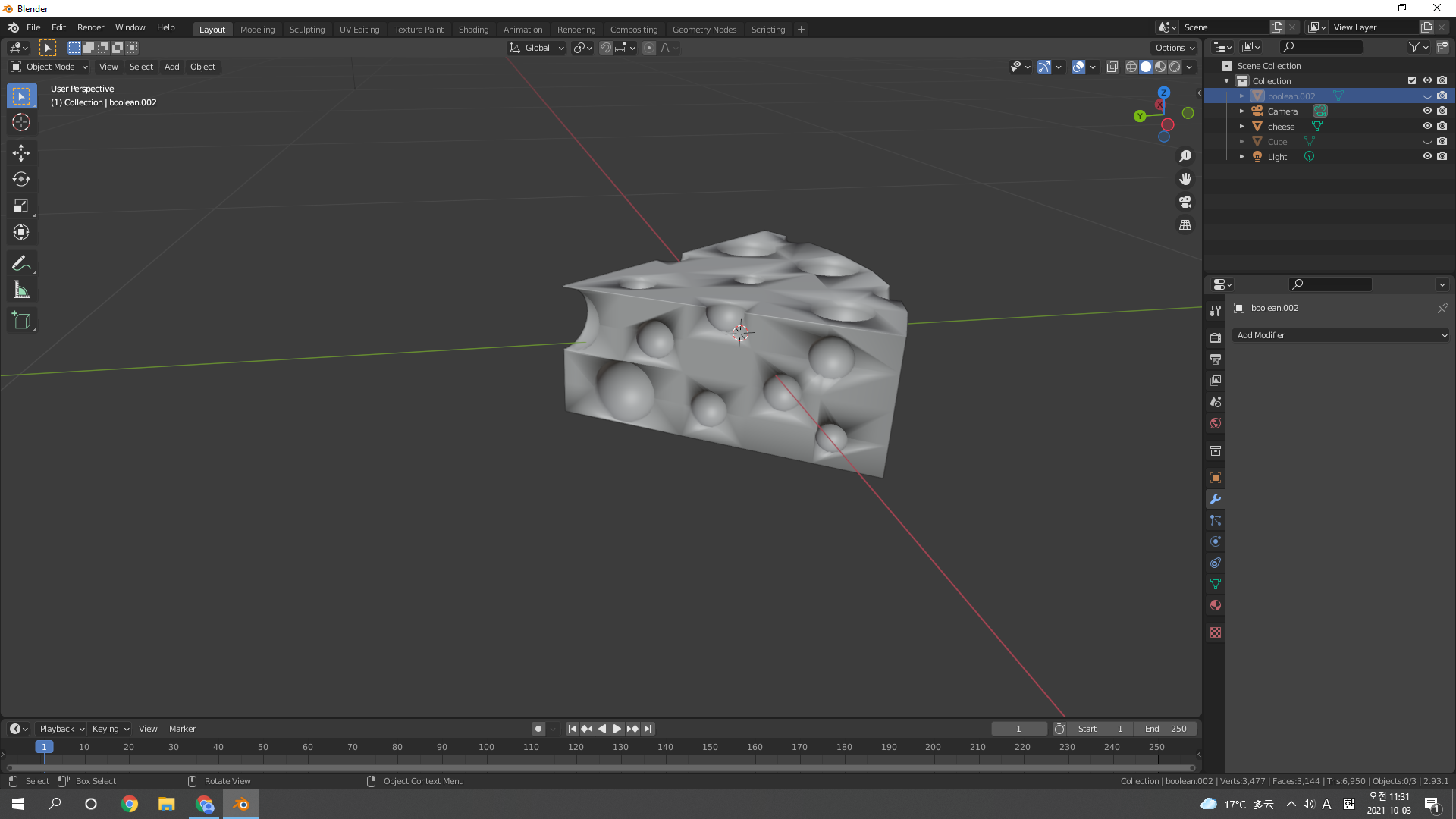Expand the Camera tree item
Viewport: 1456px width, 819px height.
pos(1242,111)
